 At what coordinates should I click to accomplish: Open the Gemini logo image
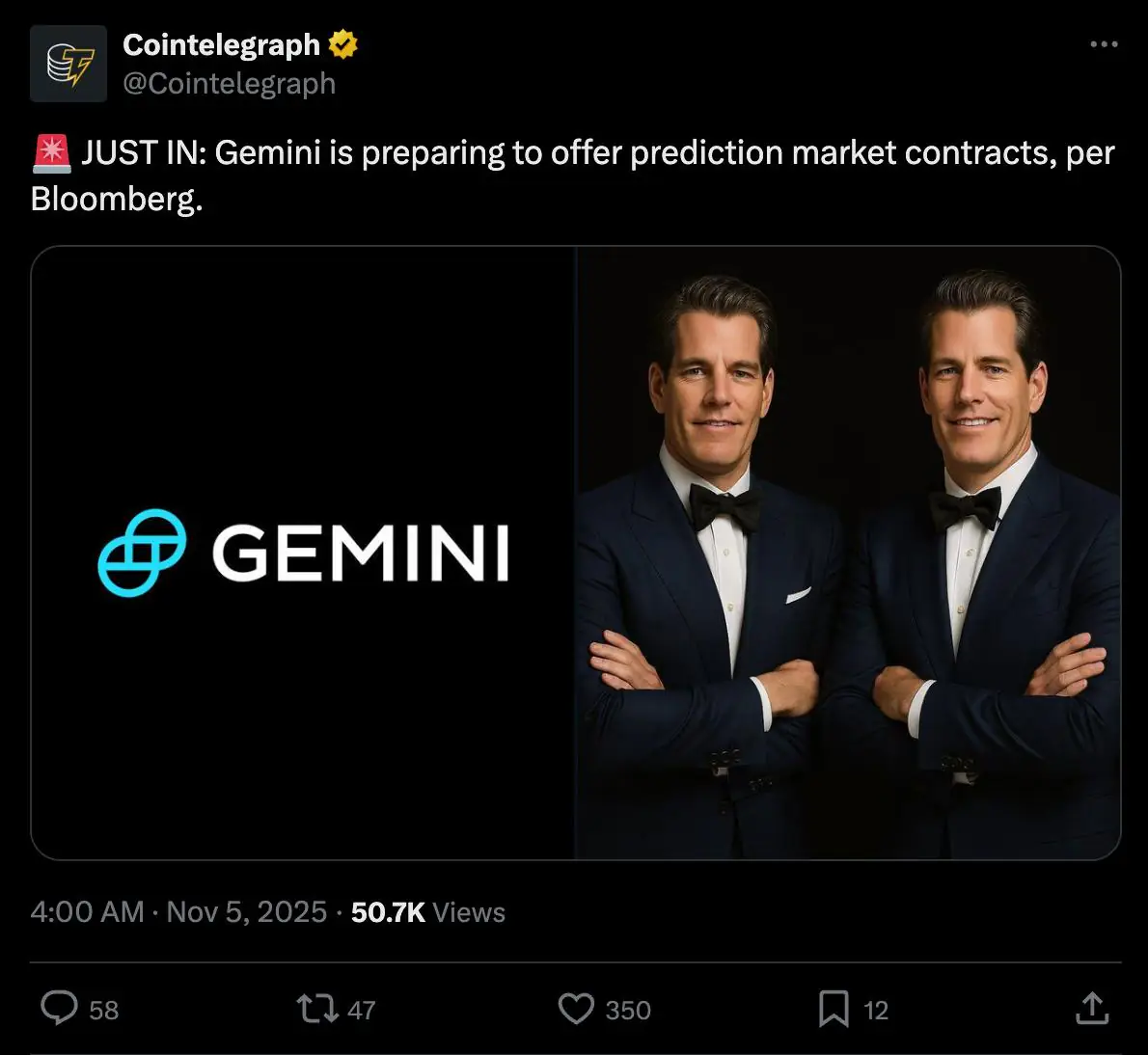click(x=303, y=553)
